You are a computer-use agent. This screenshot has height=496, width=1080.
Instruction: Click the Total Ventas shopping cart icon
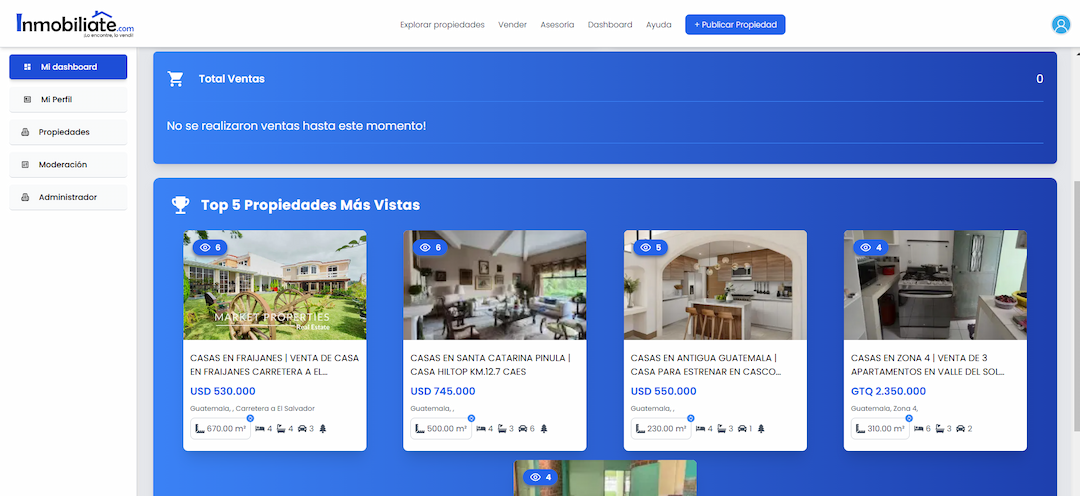(176, 79)
